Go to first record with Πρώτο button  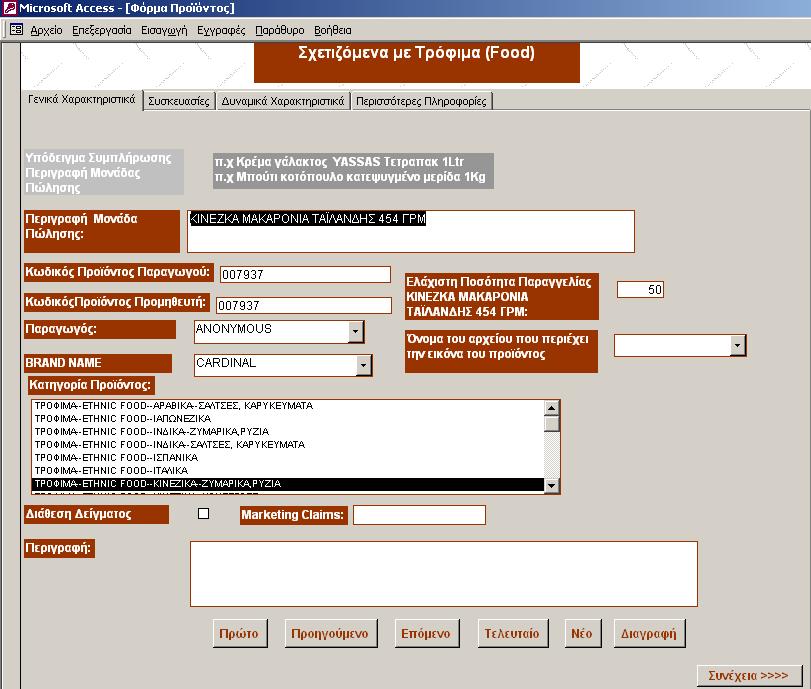[240, 633]
